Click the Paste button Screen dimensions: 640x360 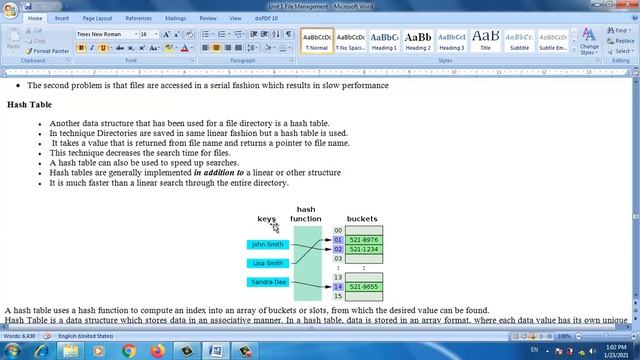[13, 40]
